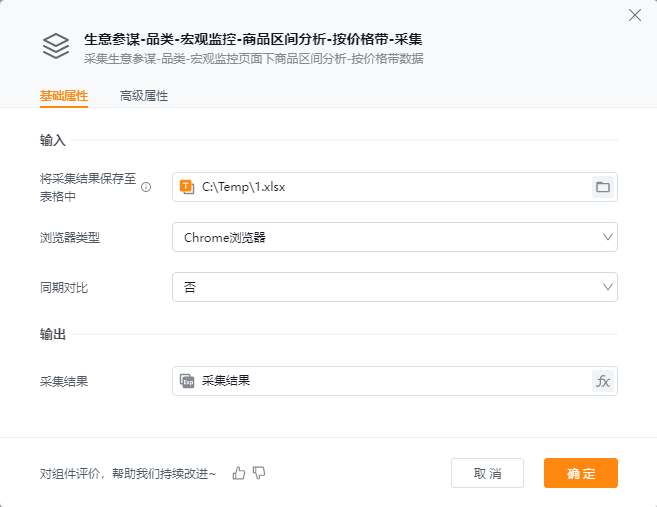Click the chevron arrow on Chrome浏览器 field
Viewport: 657px width, 507px height.
[x=607, y=237]
